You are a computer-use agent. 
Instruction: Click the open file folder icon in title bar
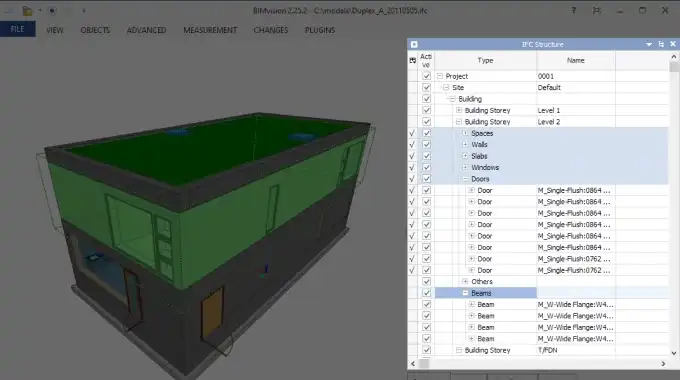tap(27, 10)
